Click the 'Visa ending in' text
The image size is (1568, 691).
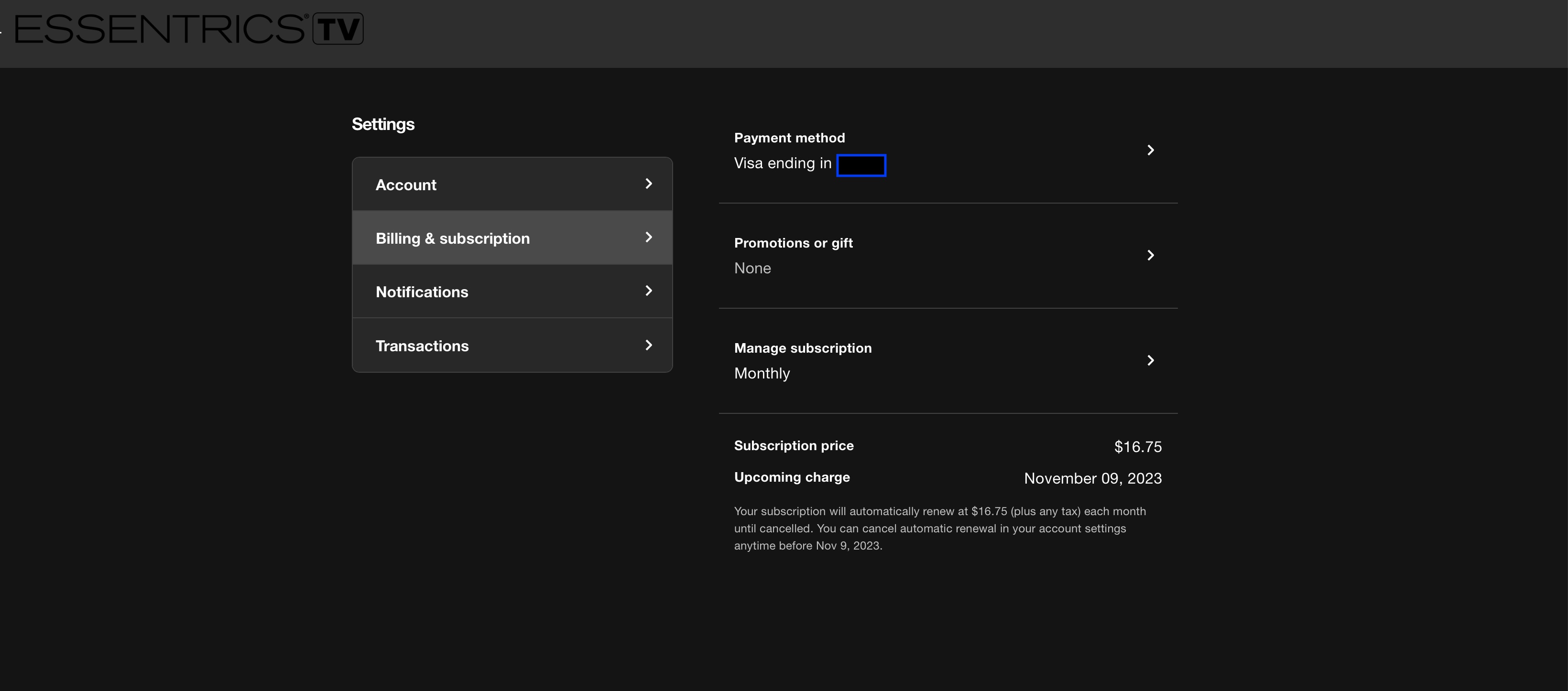[x=782, y=163]
